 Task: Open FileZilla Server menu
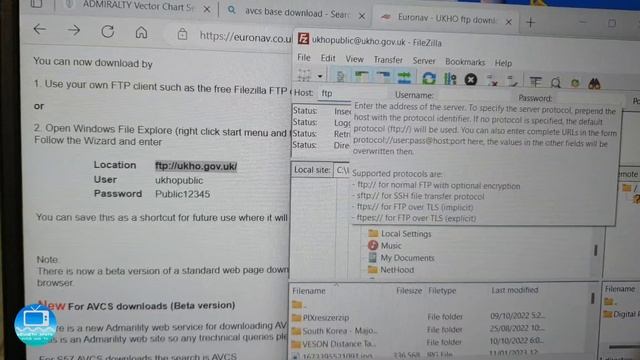point(424,61)
